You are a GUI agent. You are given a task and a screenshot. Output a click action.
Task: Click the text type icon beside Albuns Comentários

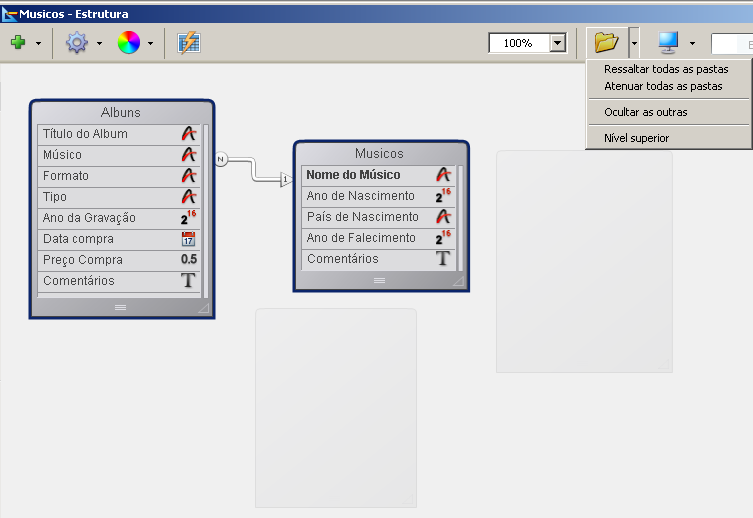pyautogui.click(x=188, y=281)
